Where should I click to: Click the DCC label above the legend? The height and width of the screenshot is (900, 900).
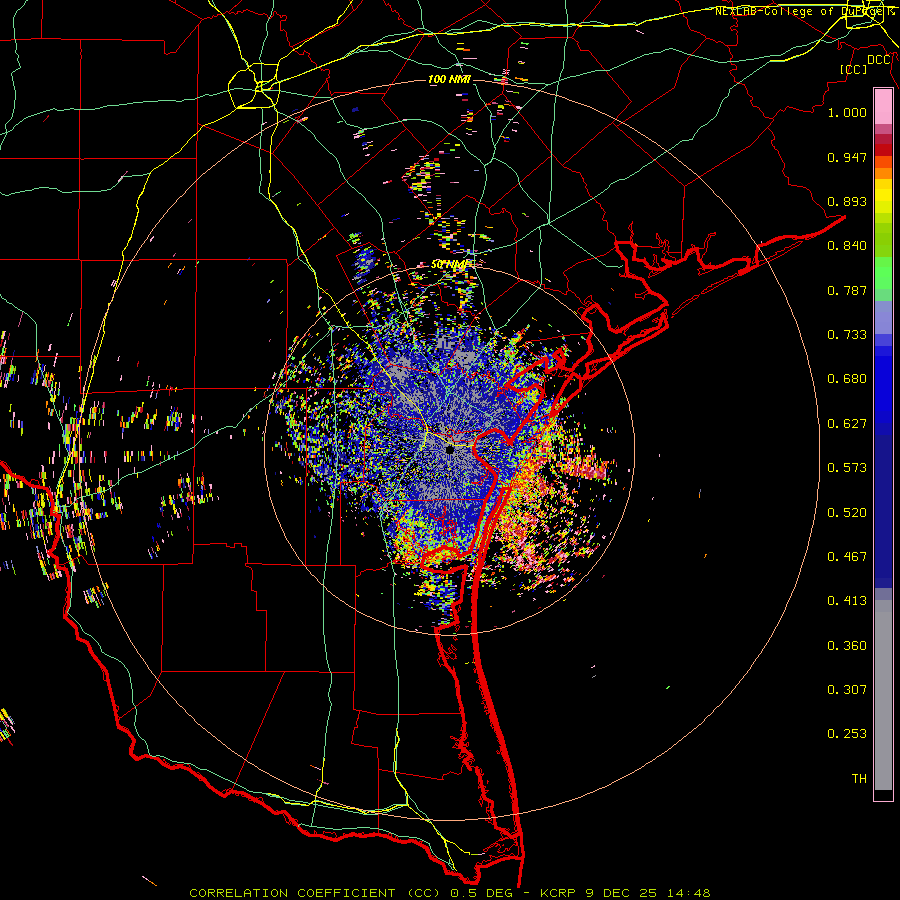click(879, 59)
